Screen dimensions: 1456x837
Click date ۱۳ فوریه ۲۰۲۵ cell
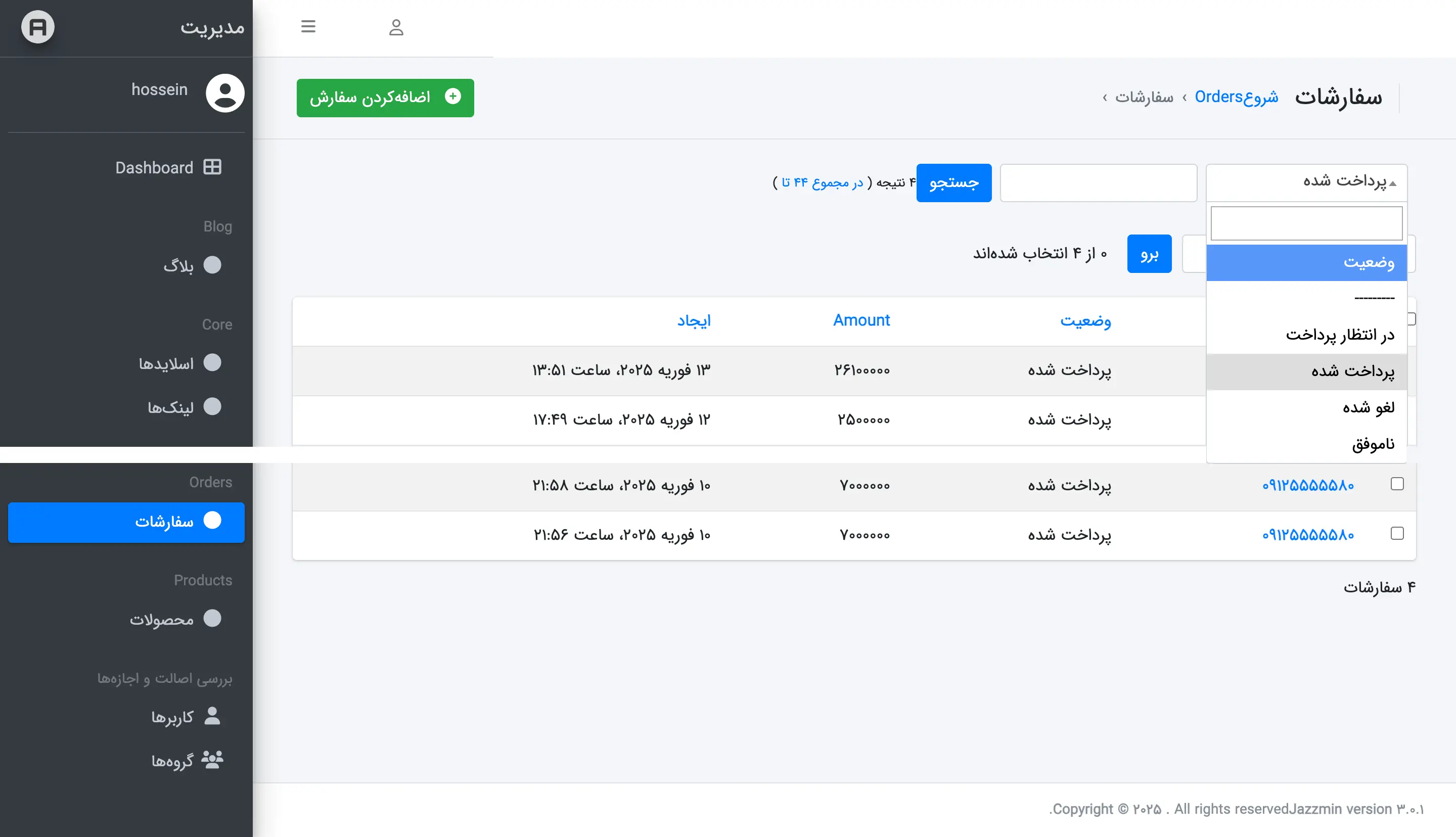(621, 370)
